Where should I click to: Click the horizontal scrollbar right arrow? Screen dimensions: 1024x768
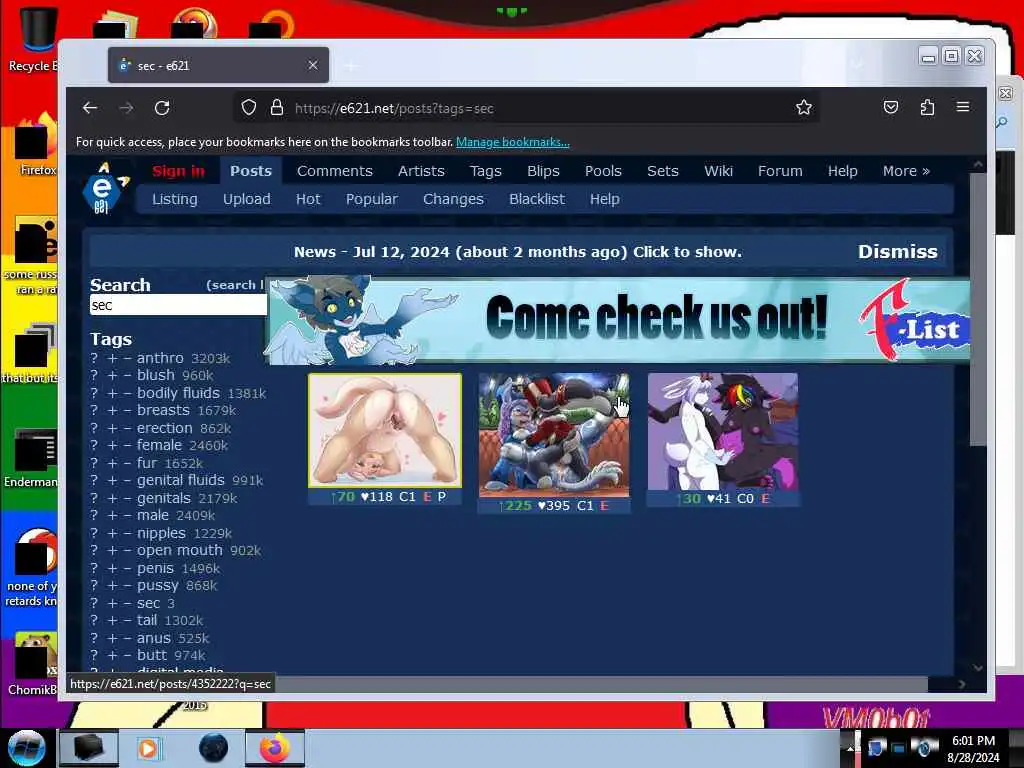pyautogui.click(x=961, y=684)
